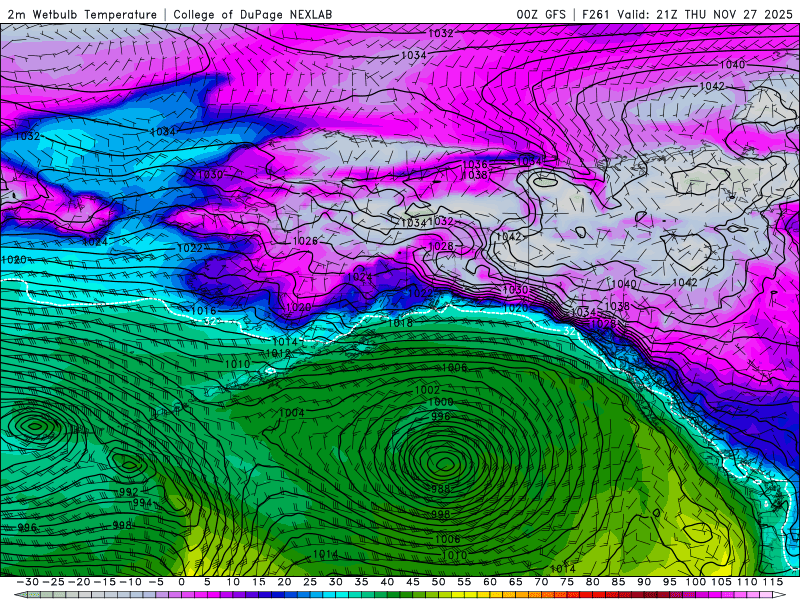The width and height of the screenshot is (800, 600).
Task: Click the 0 value on the color scale
Action: coord(181,582)
